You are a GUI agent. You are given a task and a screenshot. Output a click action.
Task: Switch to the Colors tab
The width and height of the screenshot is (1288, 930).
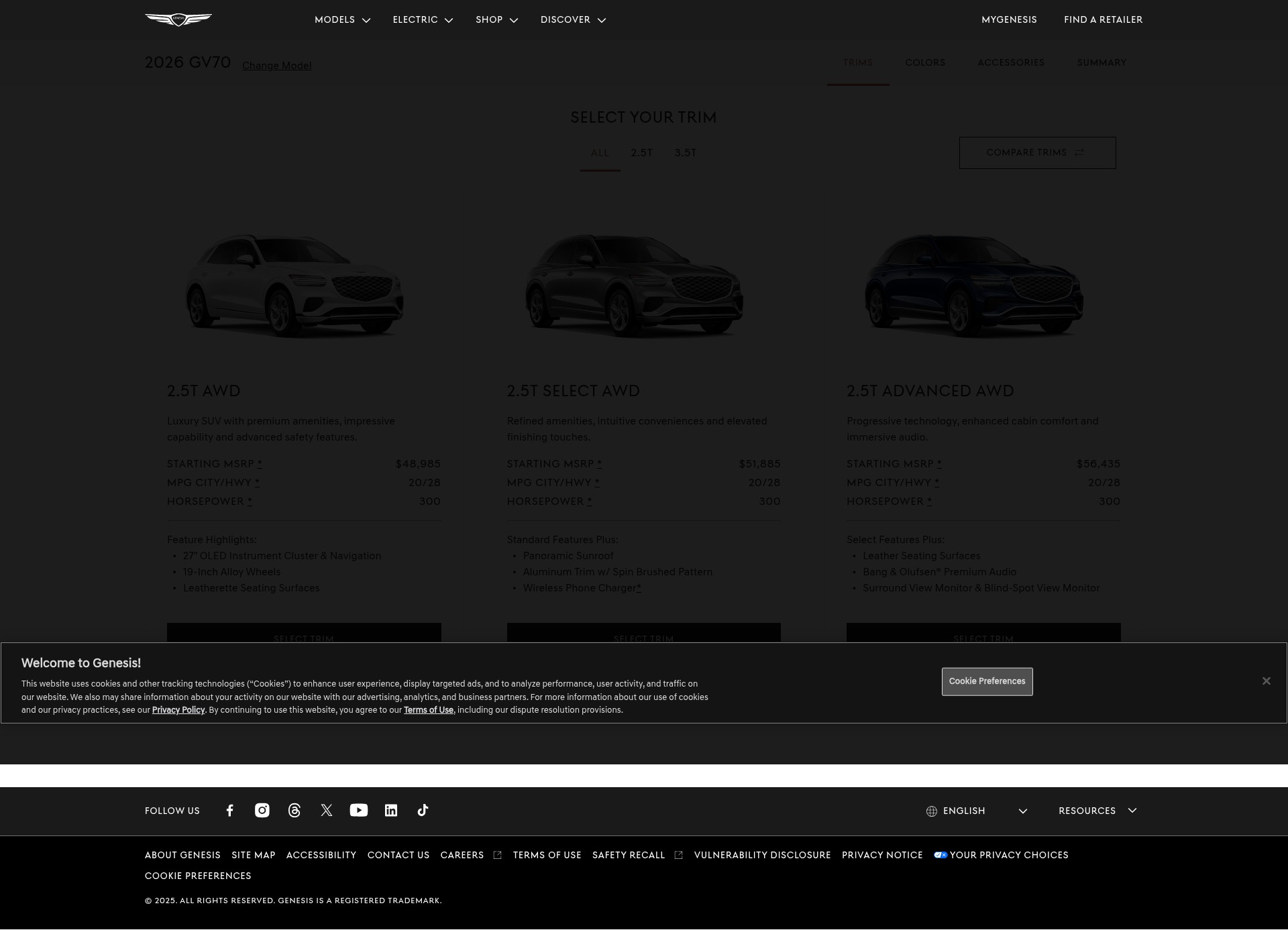925,63
